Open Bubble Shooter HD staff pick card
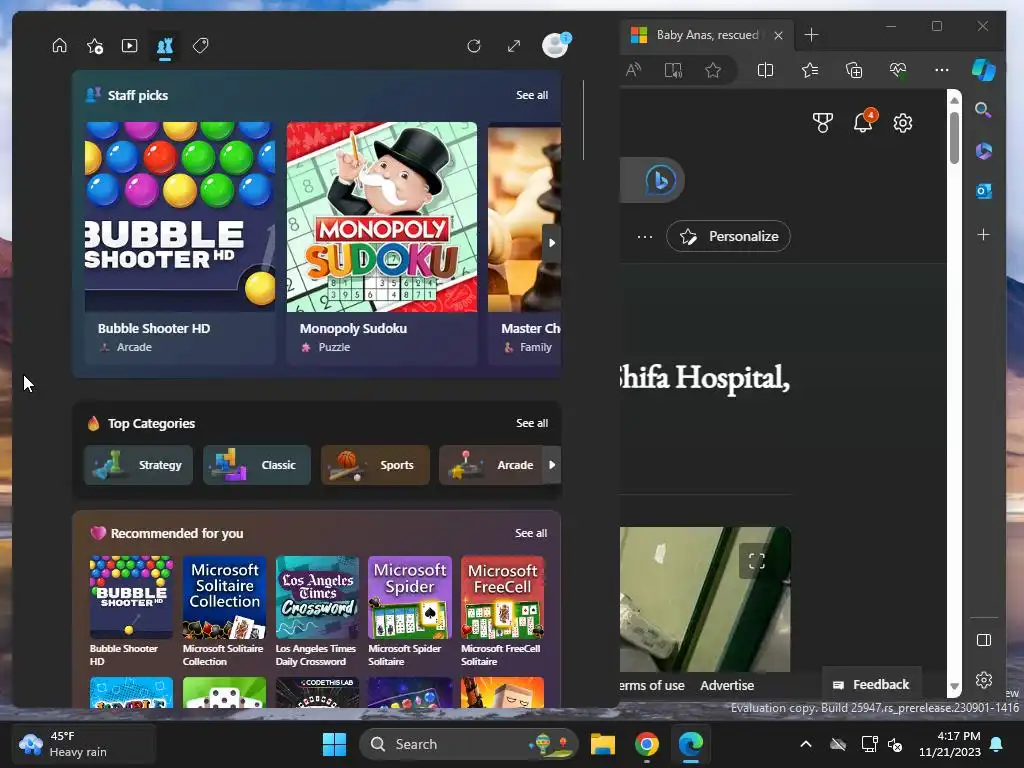Screen dimensions: 1024x768 point(180,242)
